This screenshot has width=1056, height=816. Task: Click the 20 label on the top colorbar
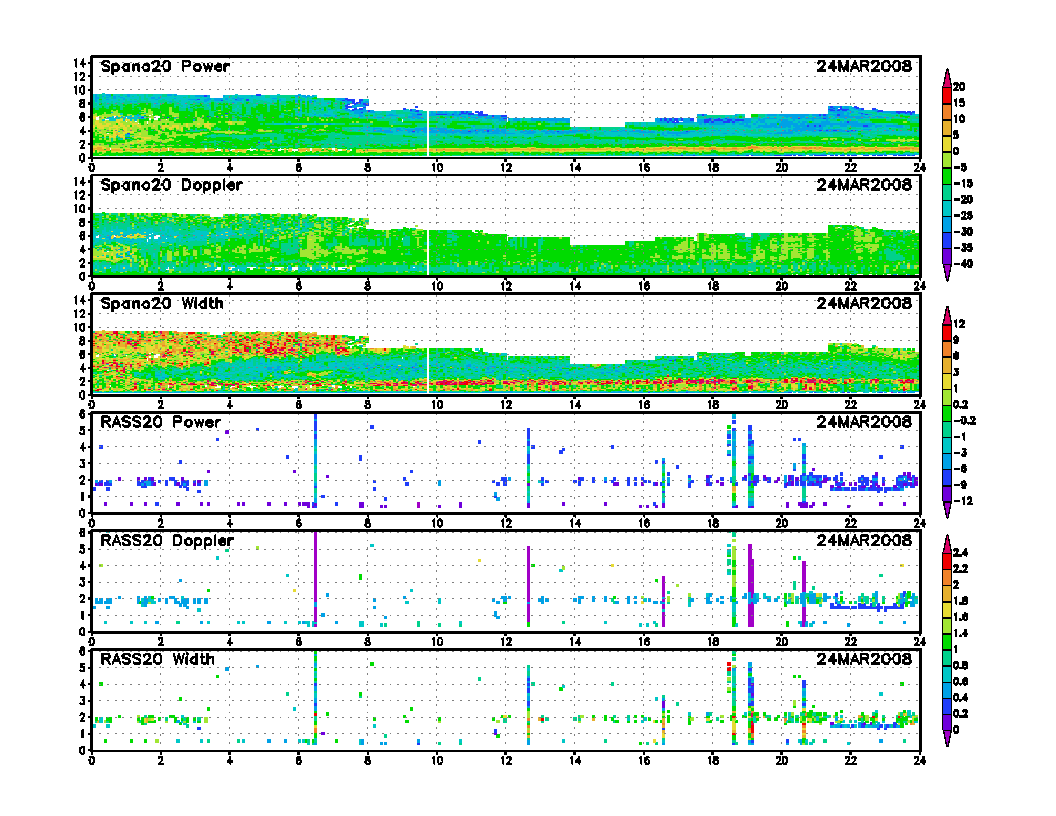[x=959, y=87]
